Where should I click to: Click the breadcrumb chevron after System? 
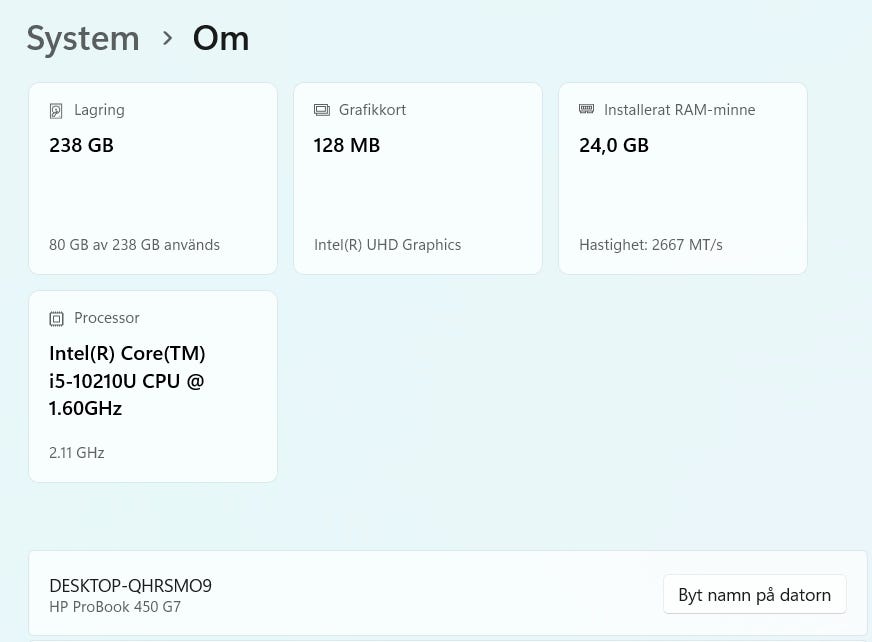[167, 39]
